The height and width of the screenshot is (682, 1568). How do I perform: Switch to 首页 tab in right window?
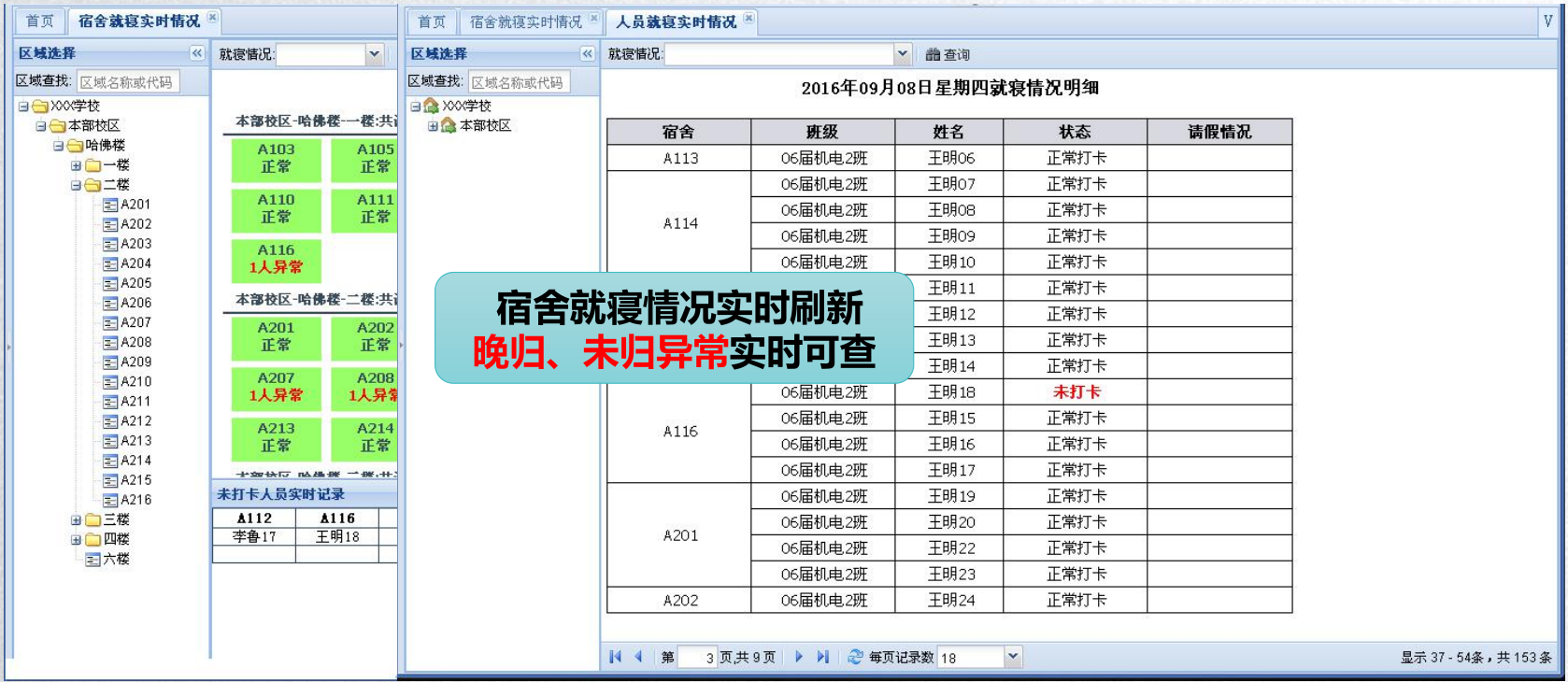point(432,21)
